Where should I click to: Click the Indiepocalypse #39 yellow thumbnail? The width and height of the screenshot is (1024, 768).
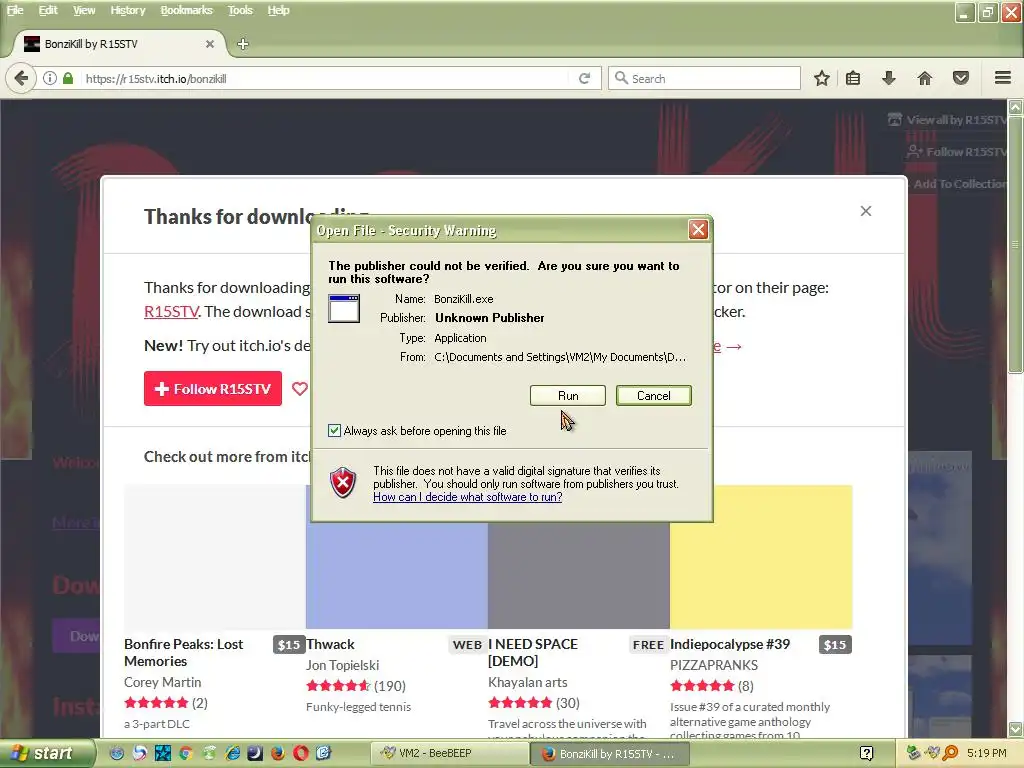(x=761, y=557)
